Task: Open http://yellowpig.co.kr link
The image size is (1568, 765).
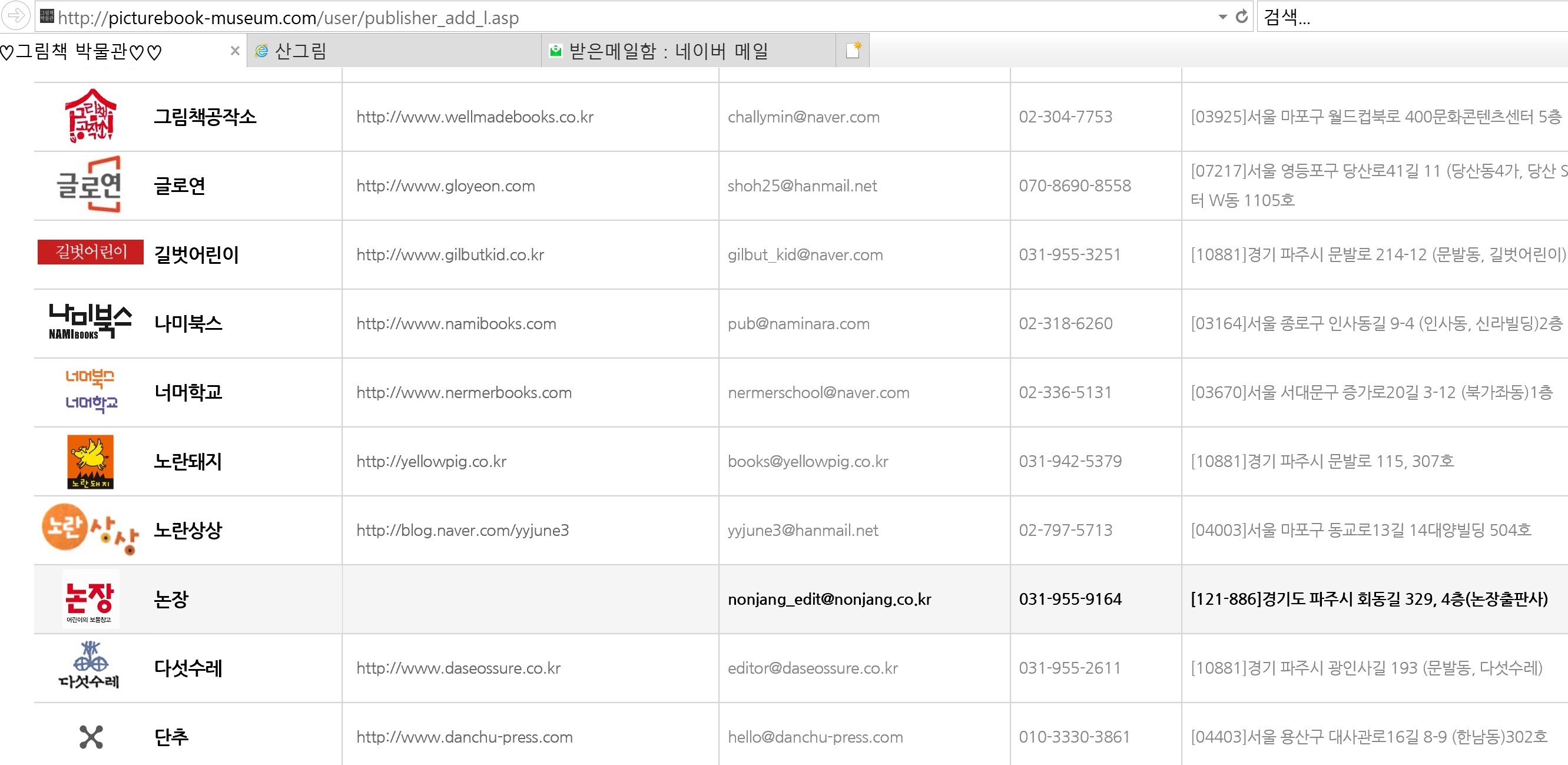Action: pos(432,461)
